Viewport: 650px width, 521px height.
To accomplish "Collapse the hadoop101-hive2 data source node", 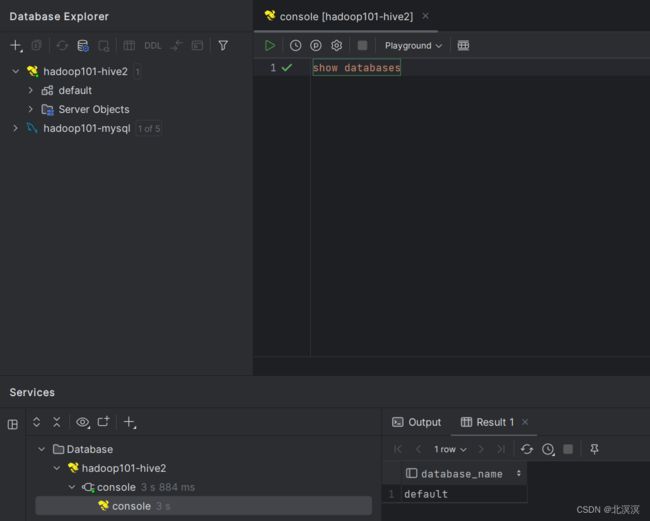I will (16, 71).
